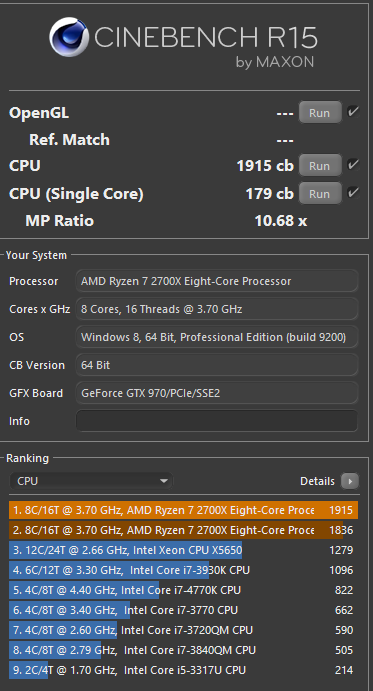Toggle the CPU Single Core checkbox
The image size is (373, 691).
tap(353, 193)
